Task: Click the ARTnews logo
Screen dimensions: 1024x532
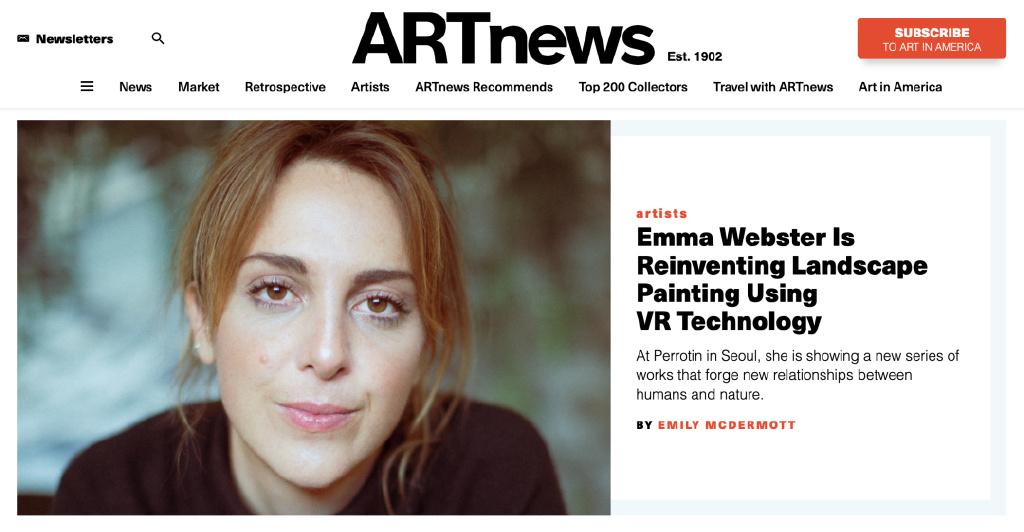Action: click(504, 40)
